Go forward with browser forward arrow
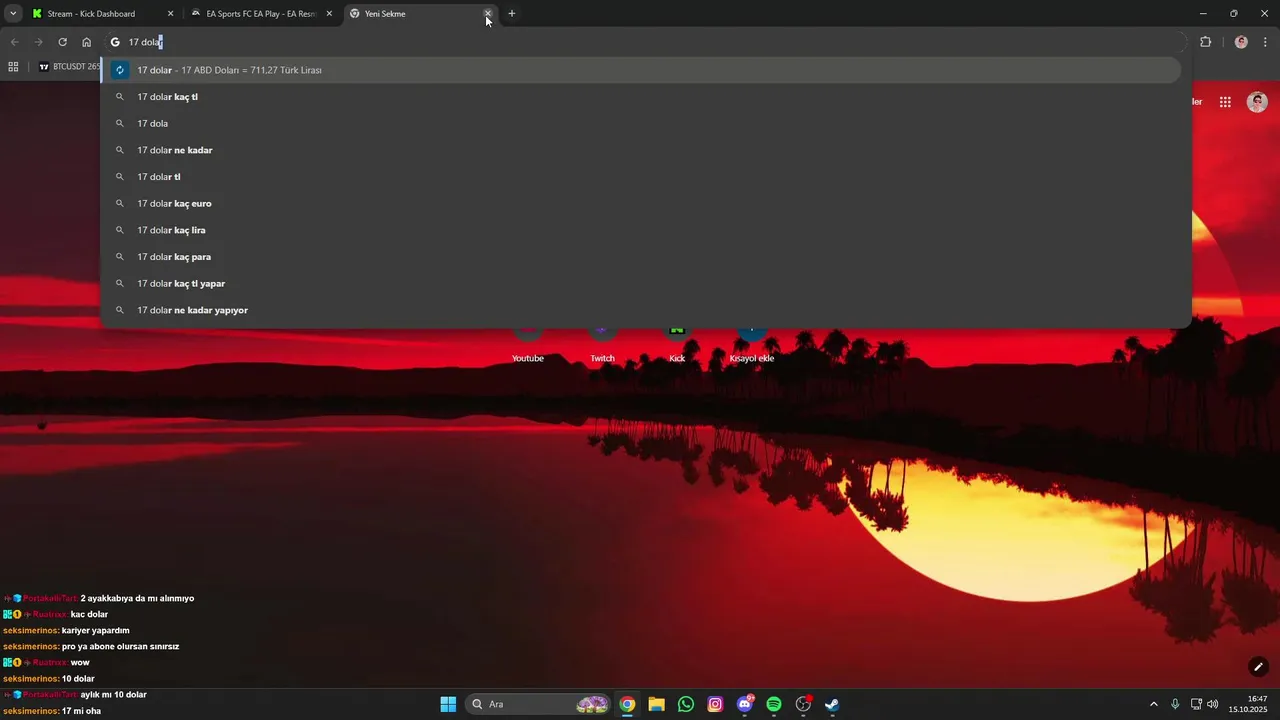 coord(38,42)
